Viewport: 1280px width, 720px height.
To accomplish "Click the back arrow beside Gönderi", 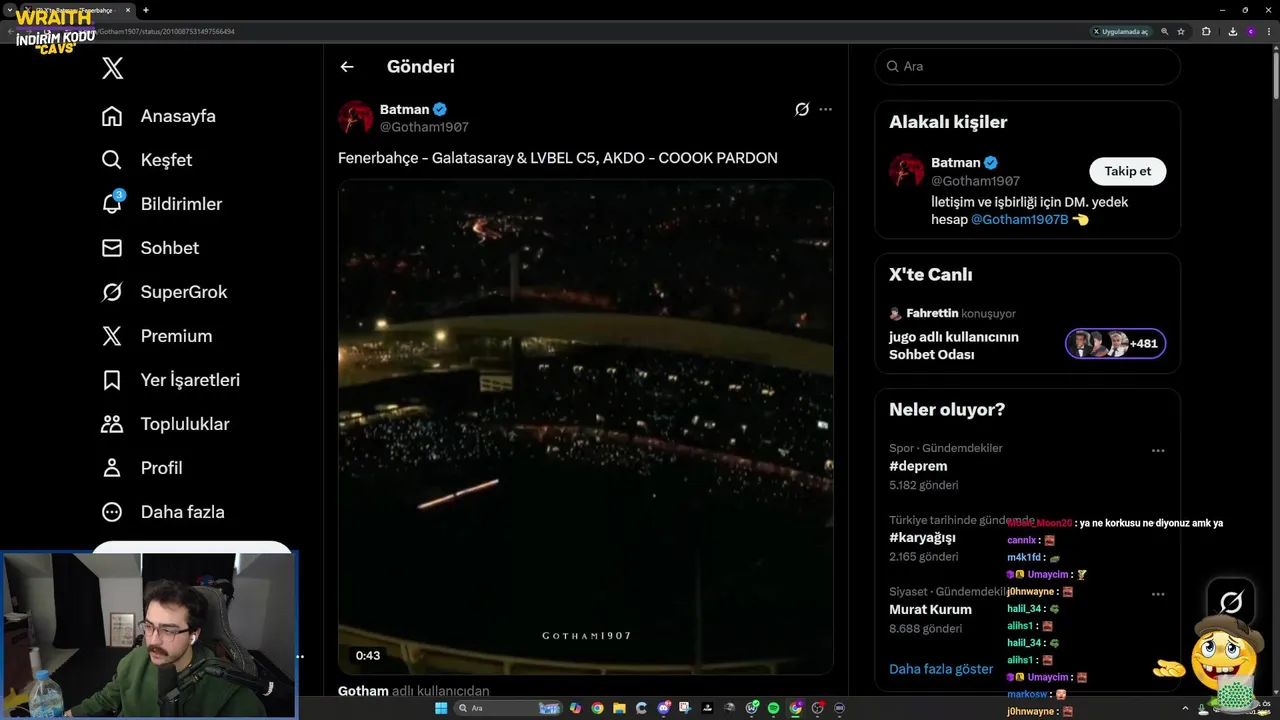I will point(347,67).
